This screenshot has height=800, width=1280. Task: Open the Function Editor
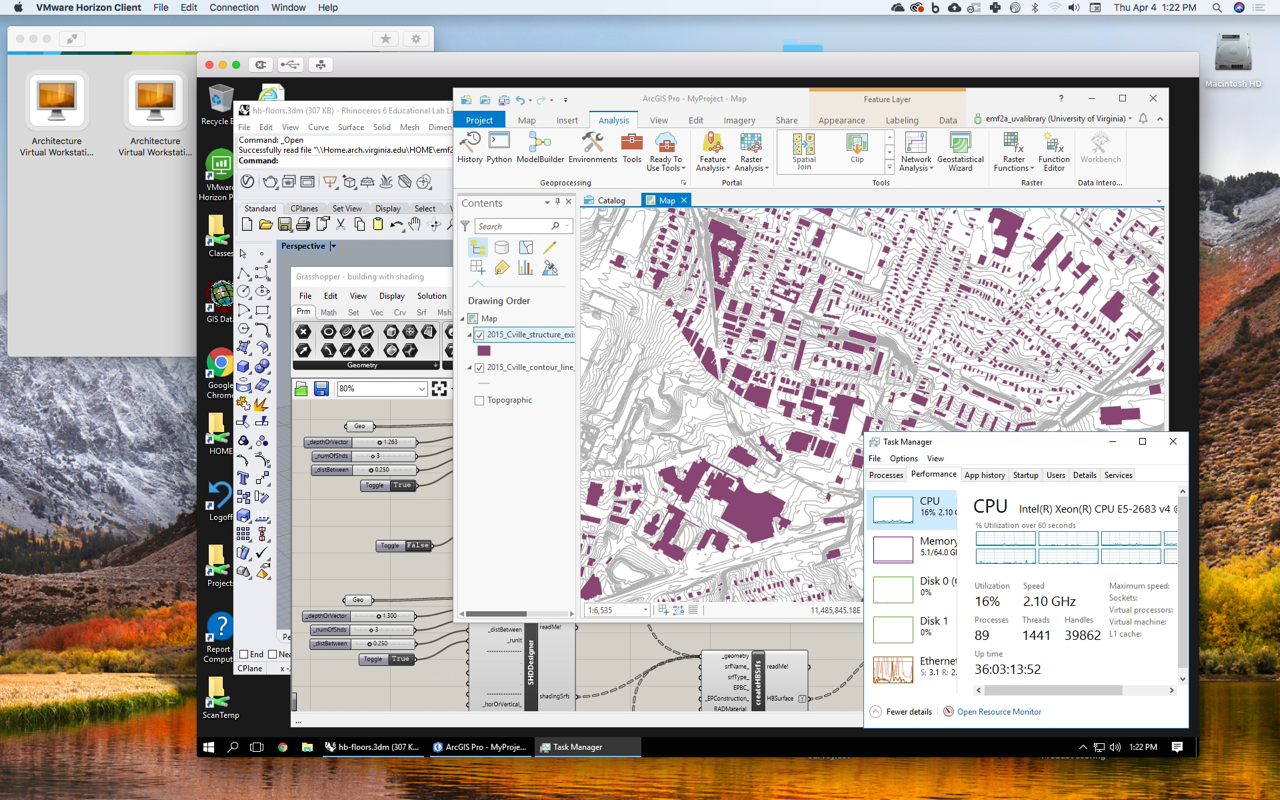(x=1053, y=153)
